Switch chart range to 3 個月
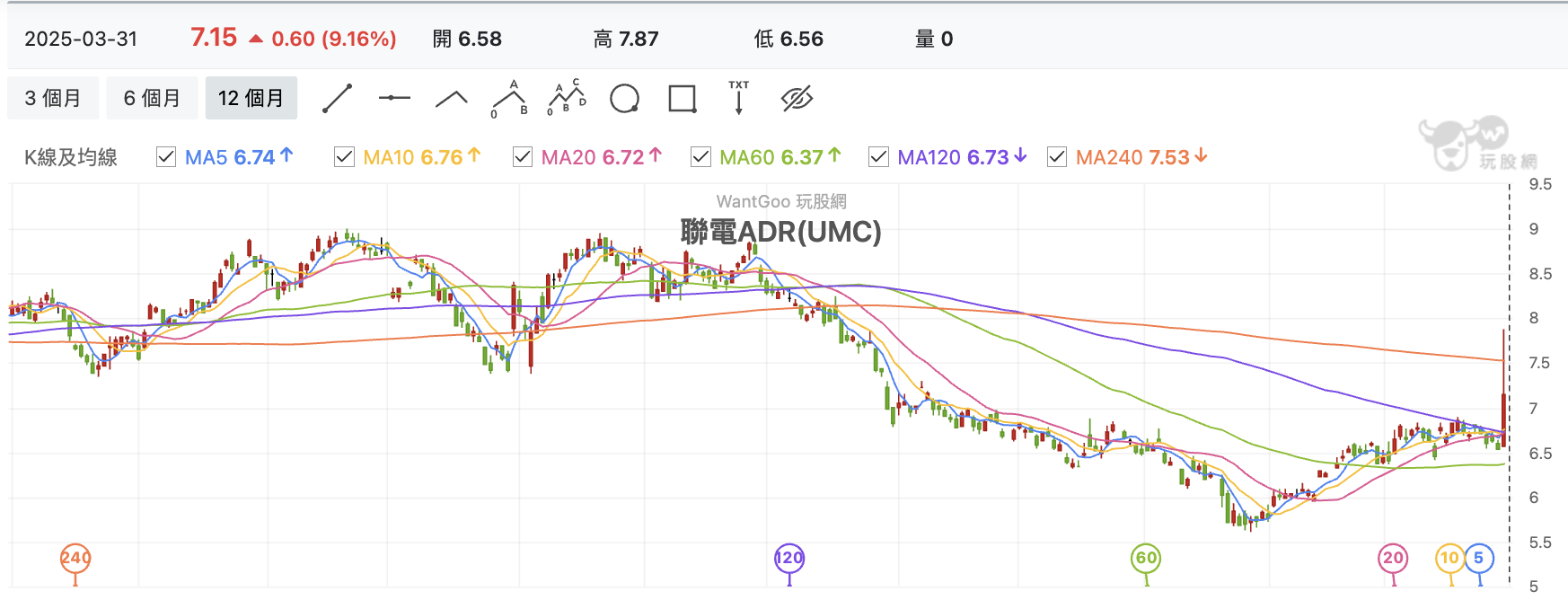 pyautogui.click(x=53, y=98)
